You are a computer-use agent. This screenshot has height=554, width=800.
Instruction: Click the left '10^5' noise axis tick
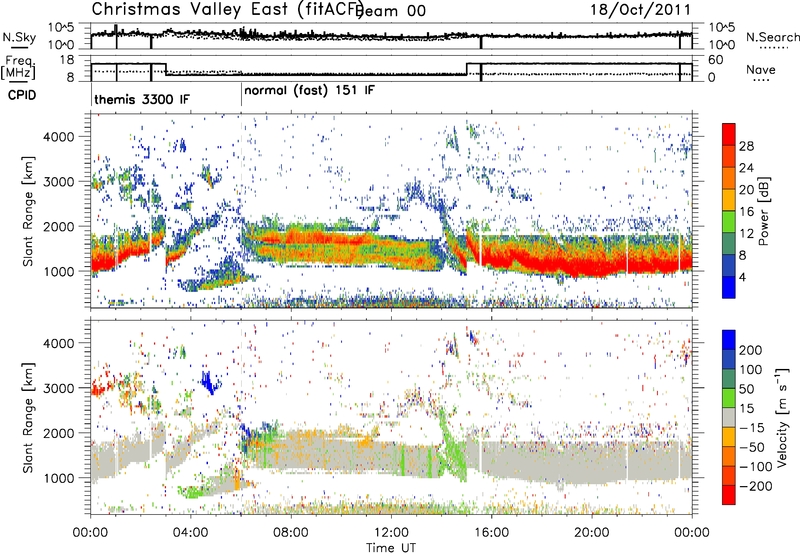61,28
